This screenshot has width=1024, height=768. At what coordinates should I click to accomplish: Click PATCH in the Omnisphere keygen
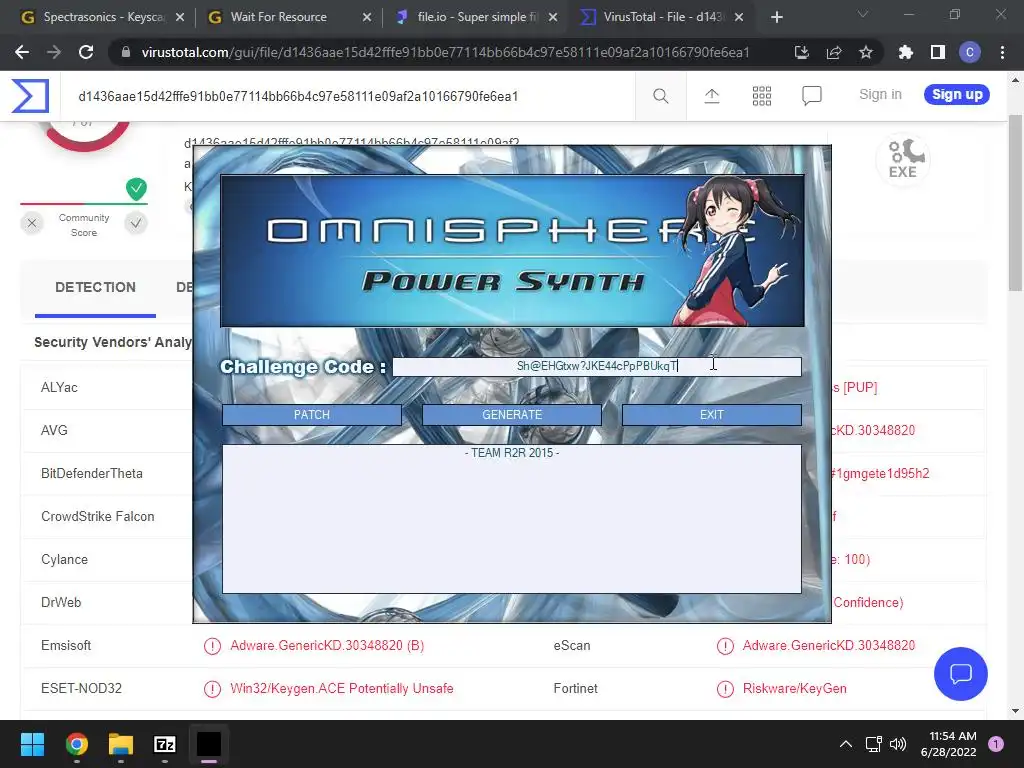point(312,415)
